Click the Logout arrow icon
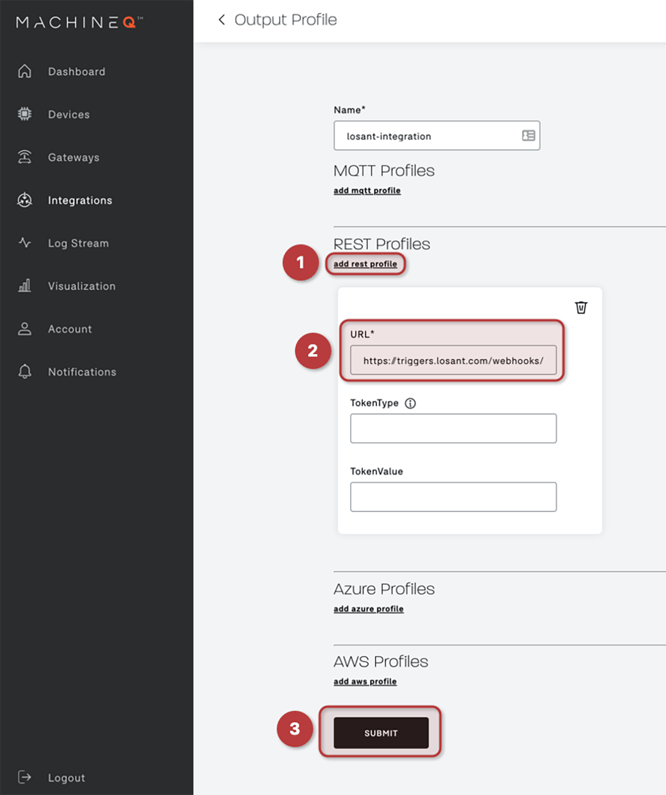666x795 pixels. click(25, 778)
